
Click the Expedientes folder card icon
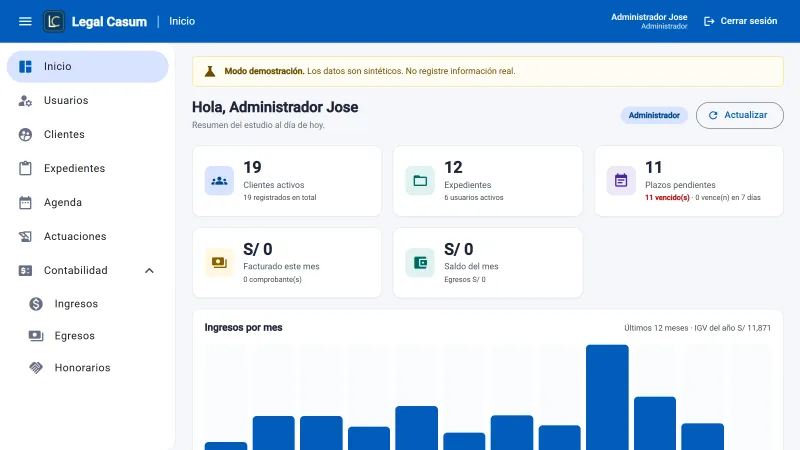point(420,181)
